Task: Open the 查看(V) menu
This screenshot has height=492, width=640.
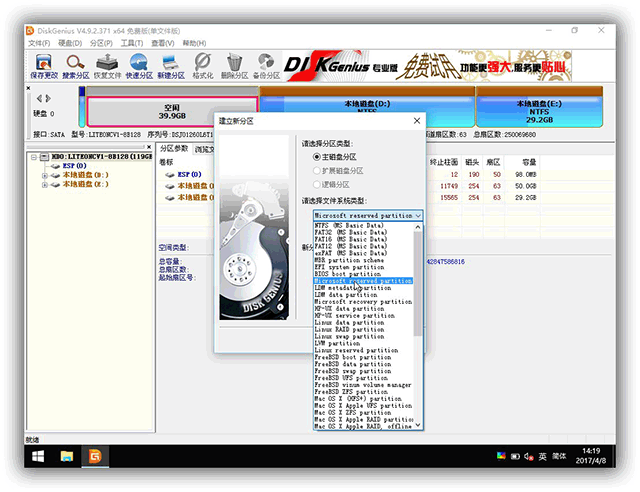Action: click(x=163, y=43)
